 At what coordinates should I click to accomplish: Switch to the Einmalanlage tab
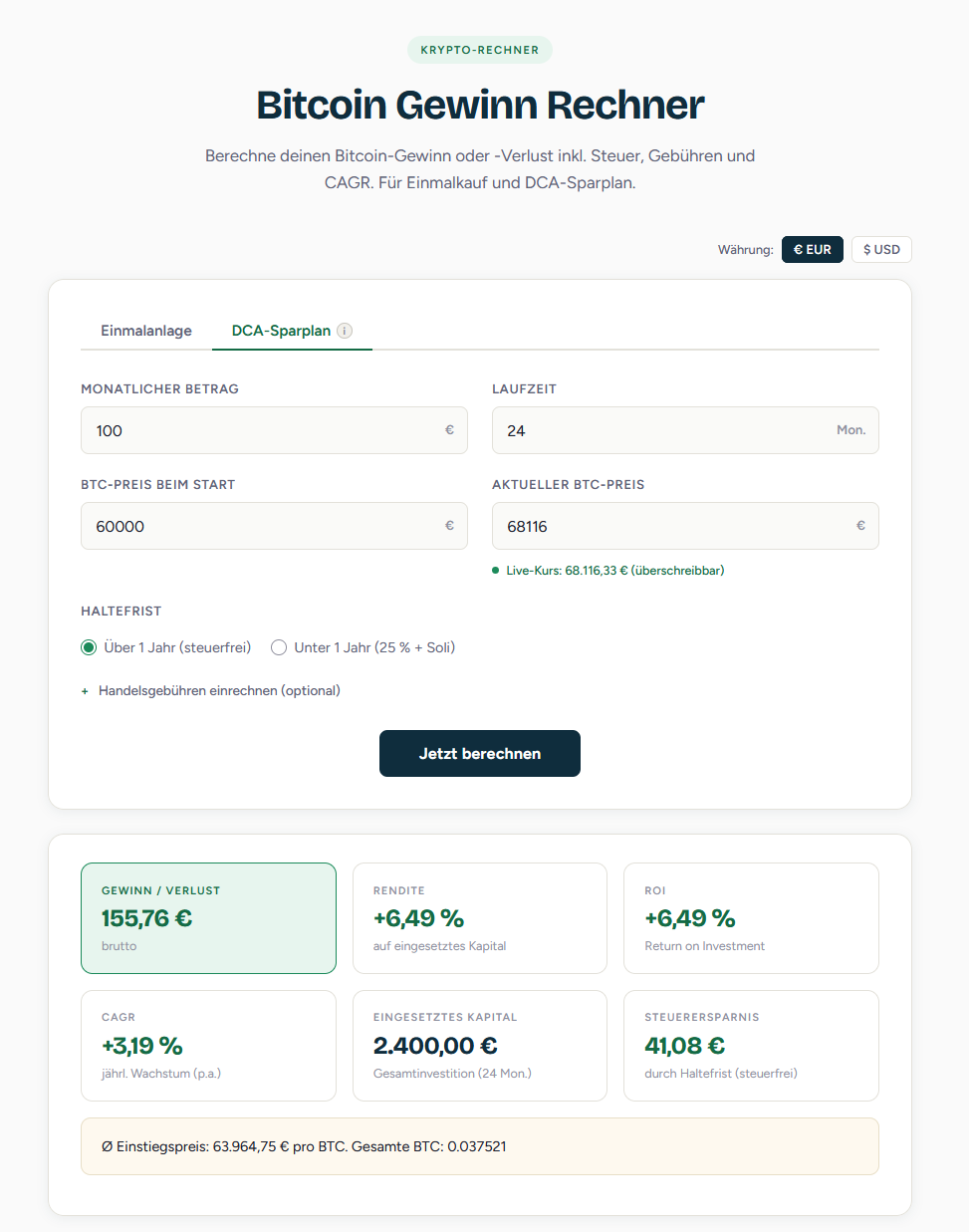[x=146, y=331]
